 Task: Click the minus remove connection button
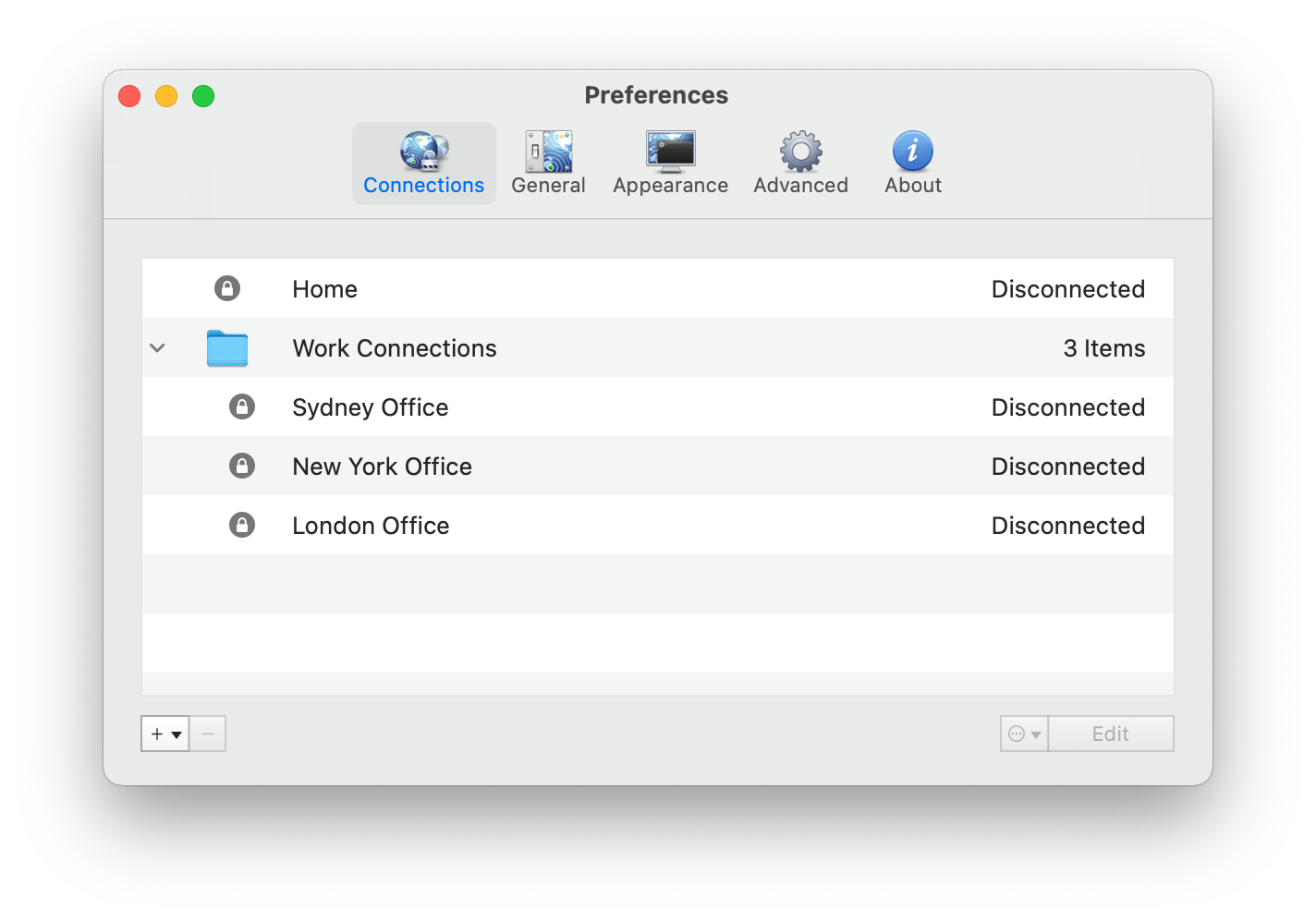[208, 734]
